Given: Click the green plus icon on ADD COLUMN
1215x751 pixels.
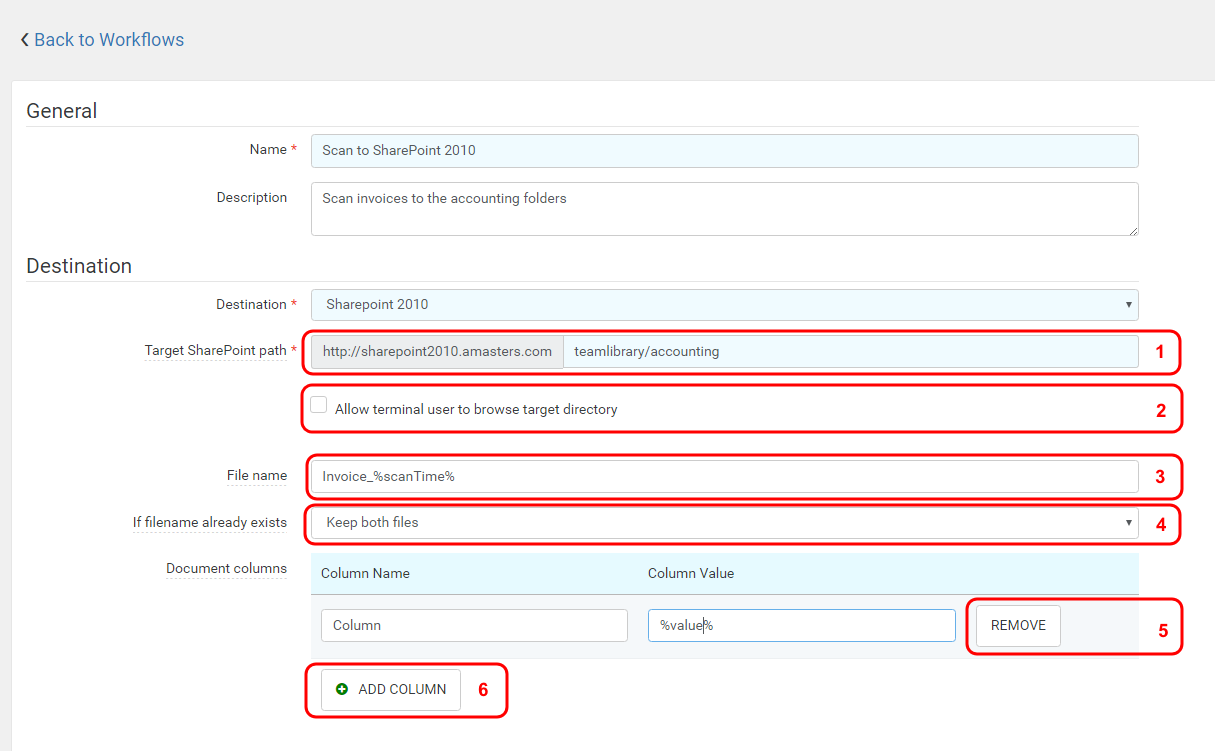Looking at the screenshot, I should 342,689.
